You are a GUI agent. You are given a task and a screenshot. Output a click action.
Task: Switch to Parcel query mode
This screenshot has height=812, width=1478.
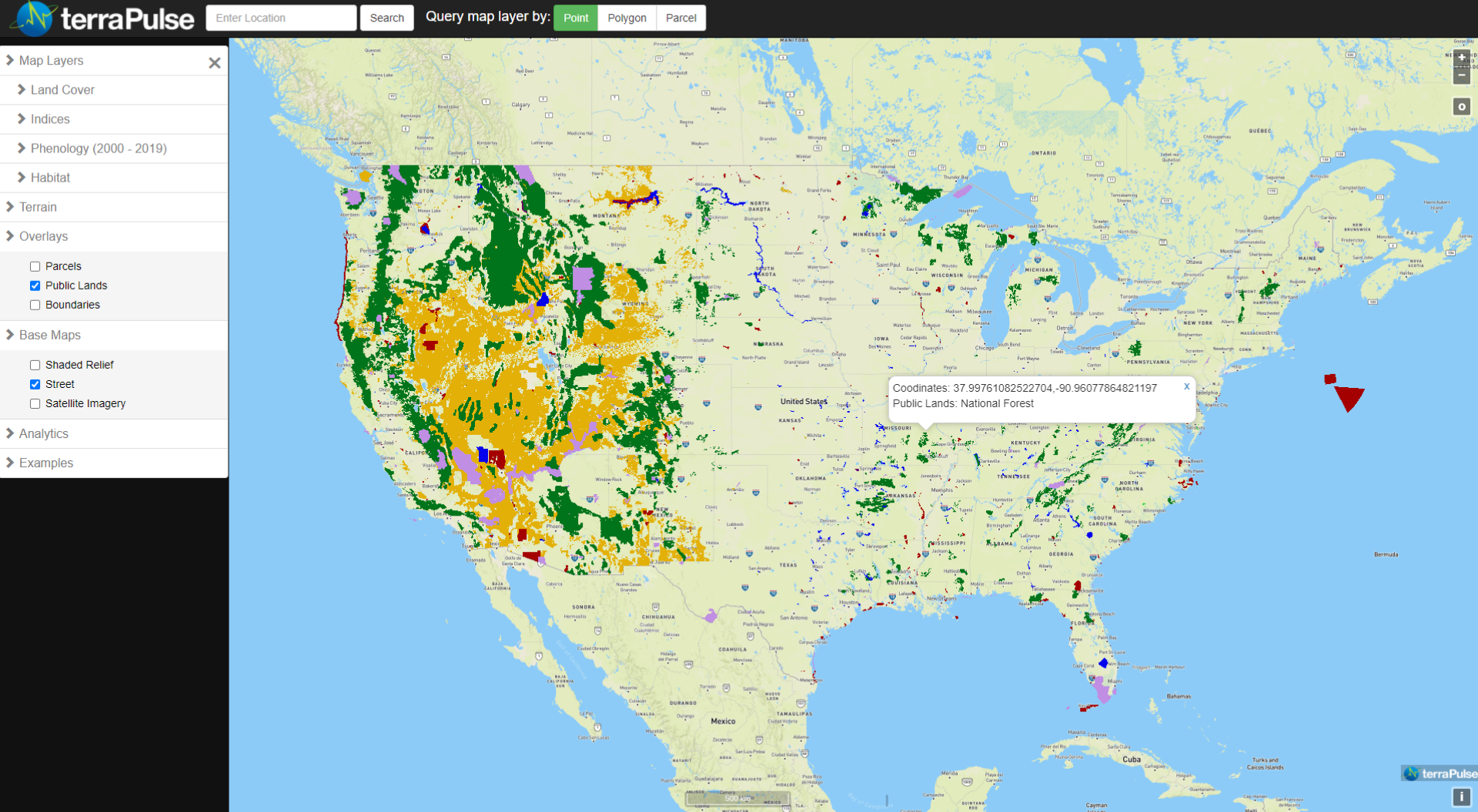[x=680, y=18]
